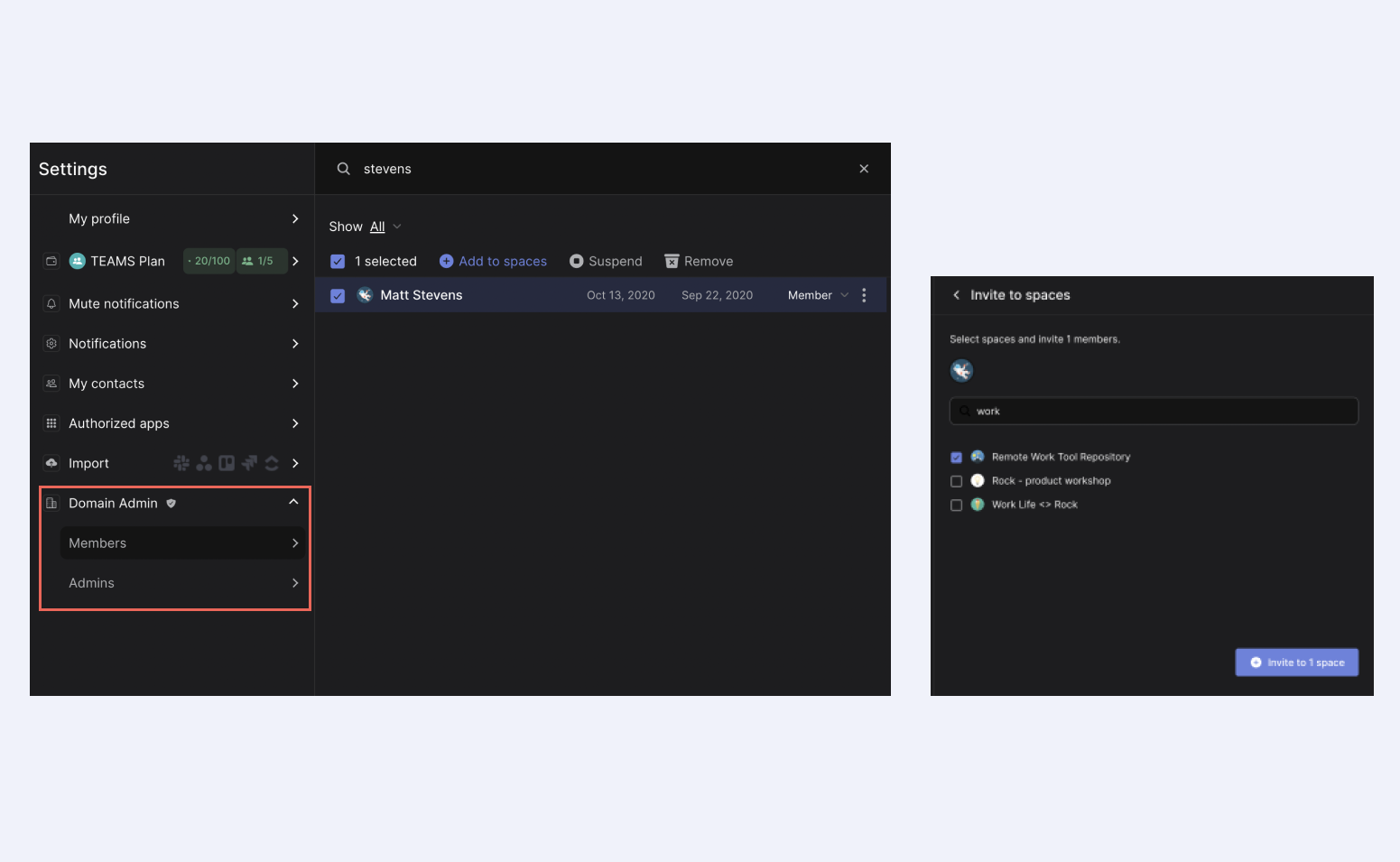
Task: Click the spaces search field containing work
Action: 1155,411
